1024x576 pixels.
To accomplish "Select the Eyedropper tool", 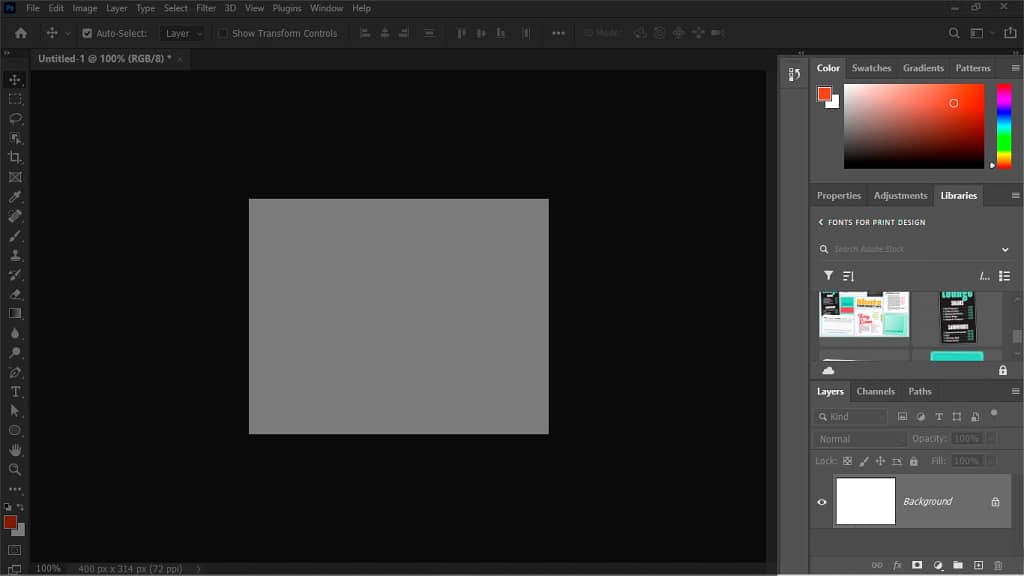I will (14, 197).
